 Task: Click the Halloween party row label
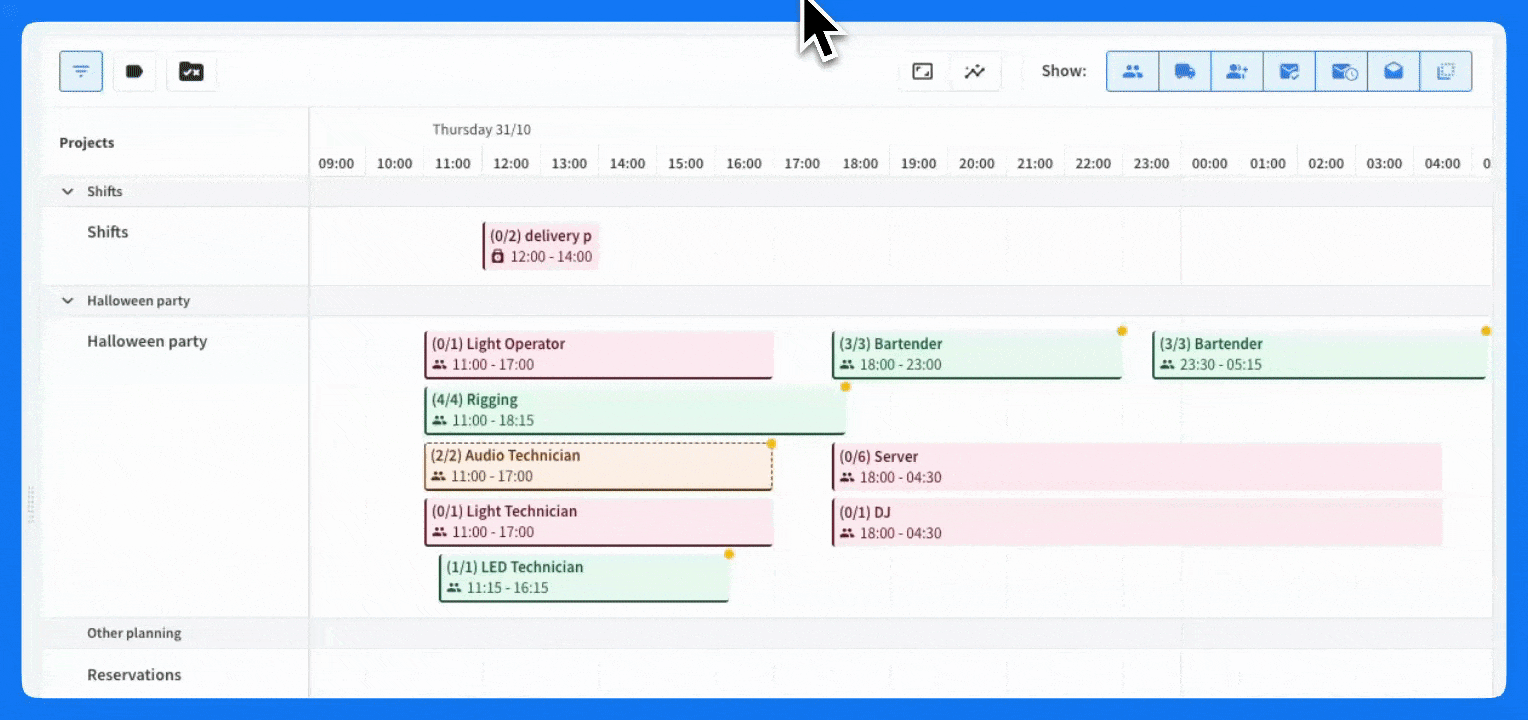click(x=147, y=341)
